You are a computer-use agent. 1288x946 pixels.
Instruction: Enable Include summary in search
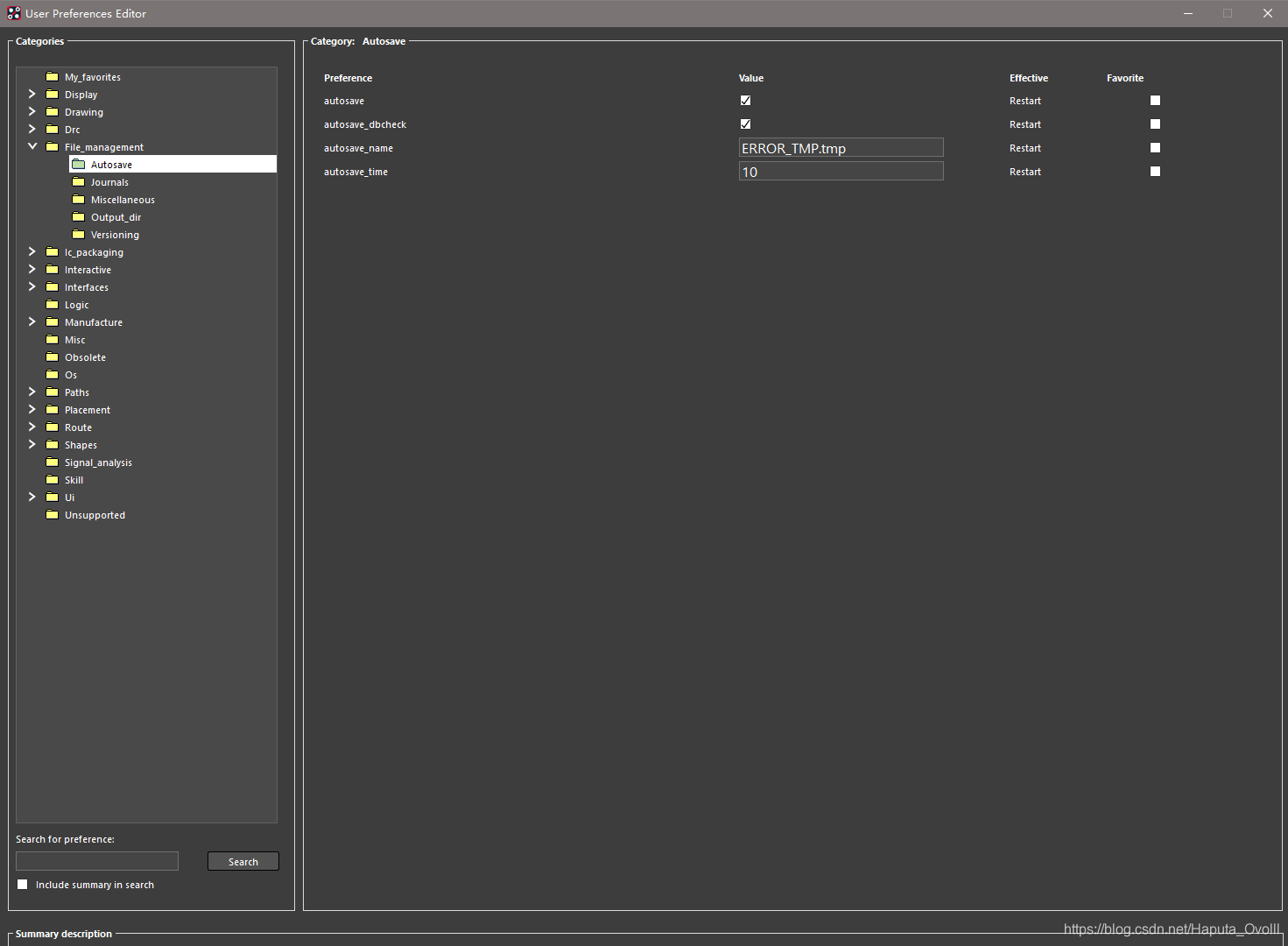click(23, 885)
